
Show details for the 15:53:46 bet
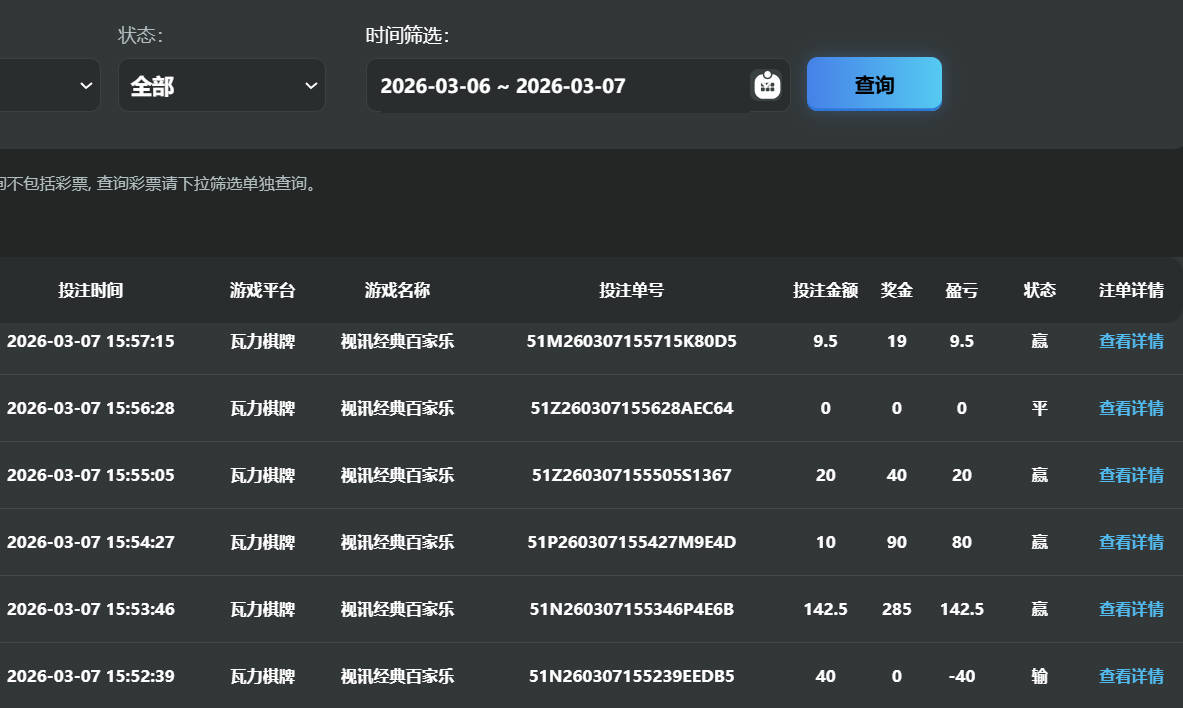click(1131, 609)
